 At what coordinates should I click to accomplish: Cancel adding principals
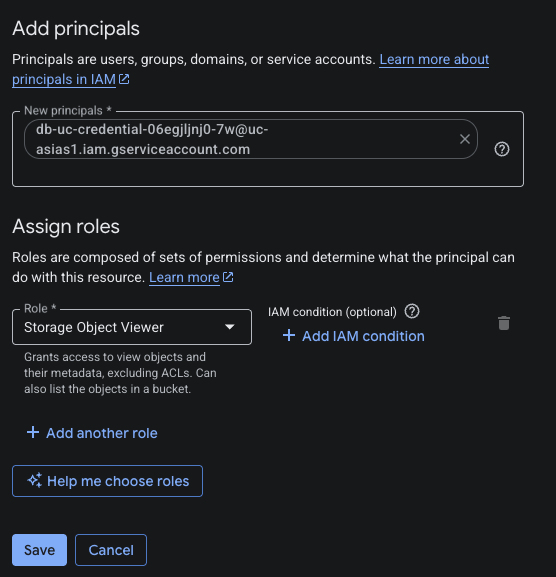111,550
